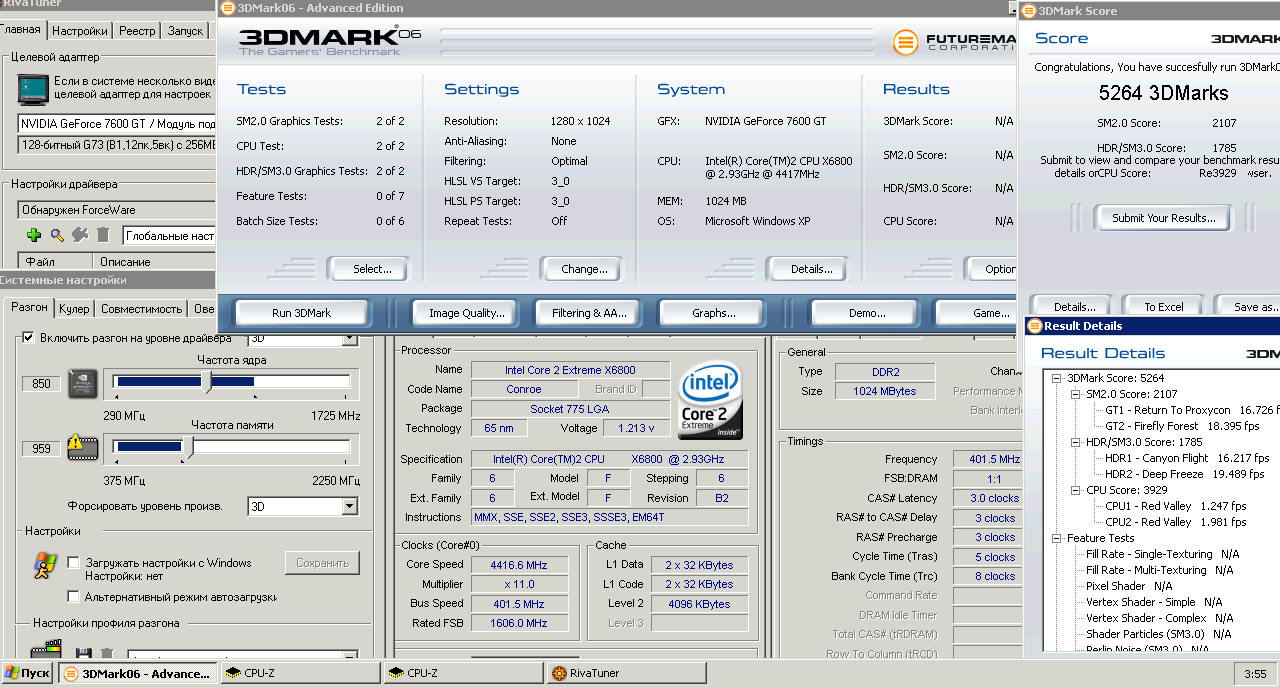Collapse the 3DMark Score: 5264 tree node
This screenshot has width=1280, height=688.
(x=1057, y=378)
